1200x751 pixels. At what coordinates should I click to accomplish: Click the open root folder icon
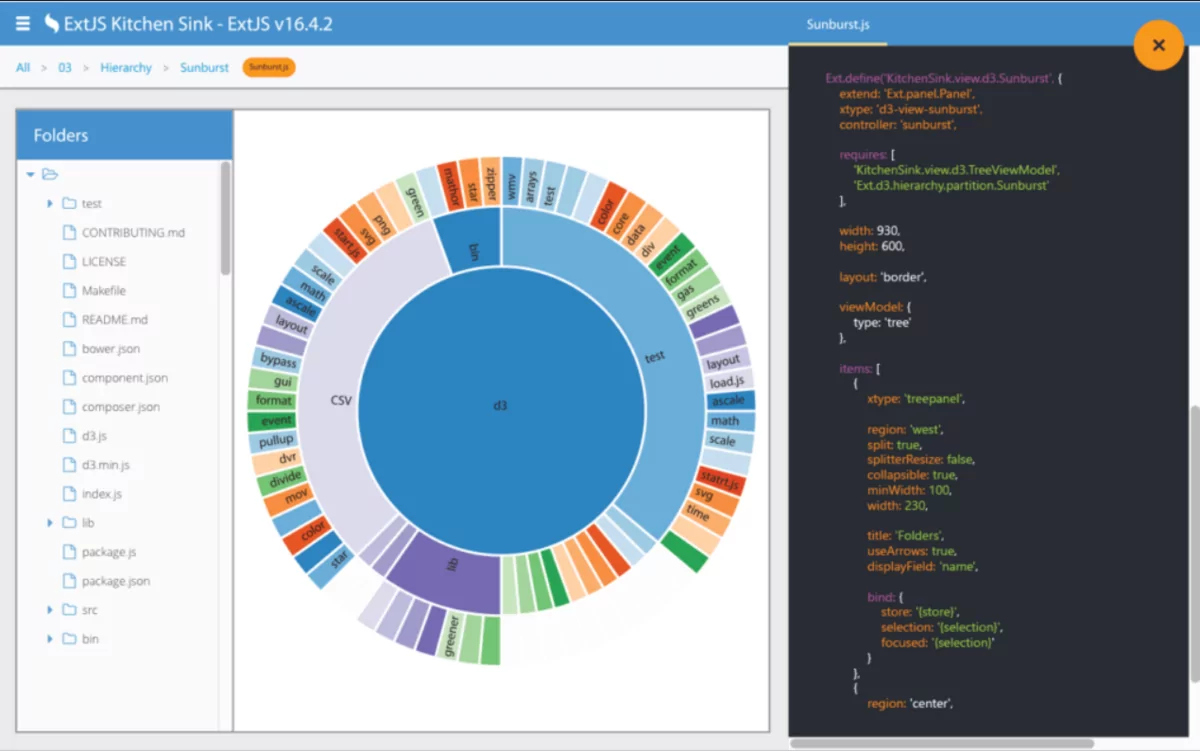50,174
